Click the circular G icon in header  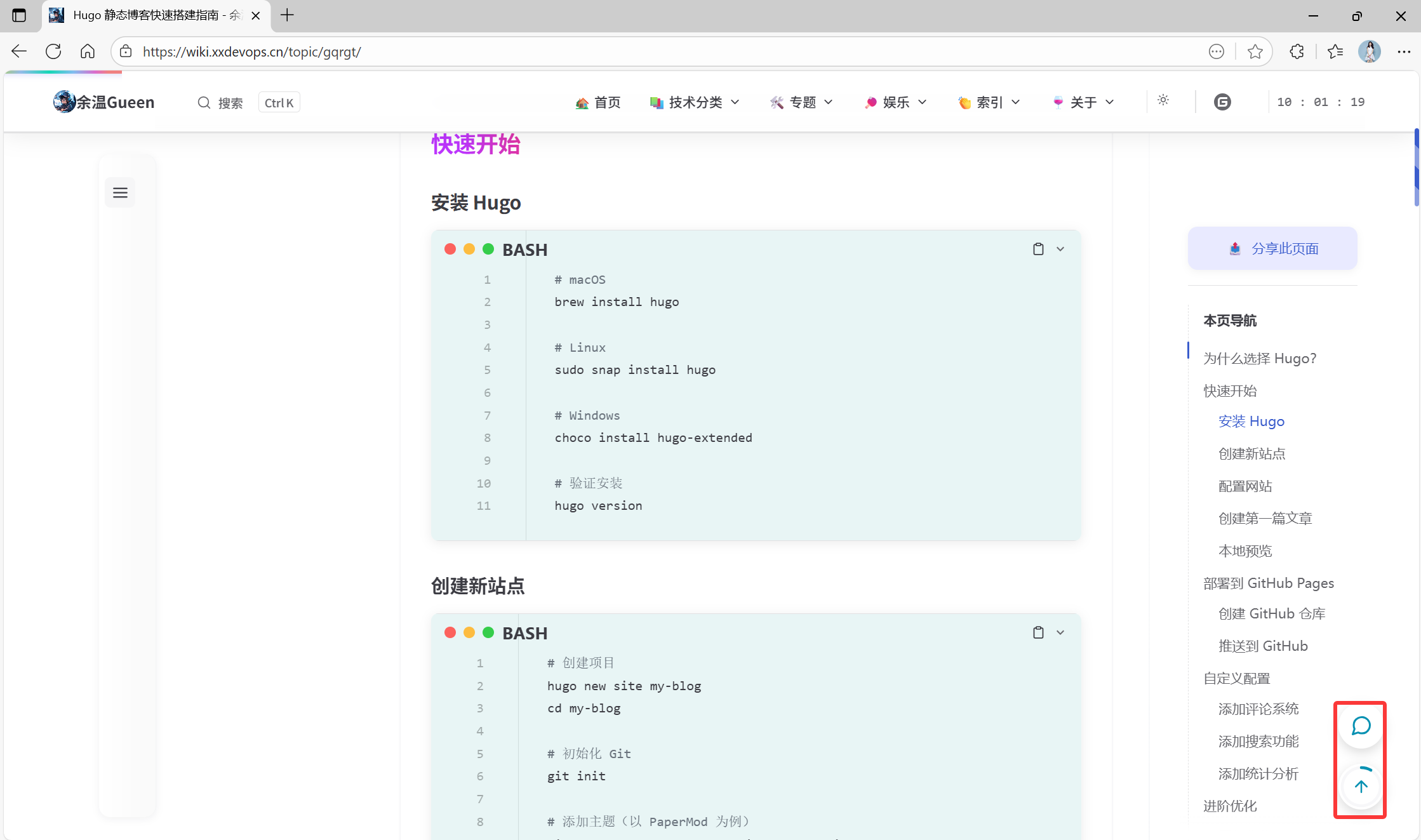(x=1222, y=102)
